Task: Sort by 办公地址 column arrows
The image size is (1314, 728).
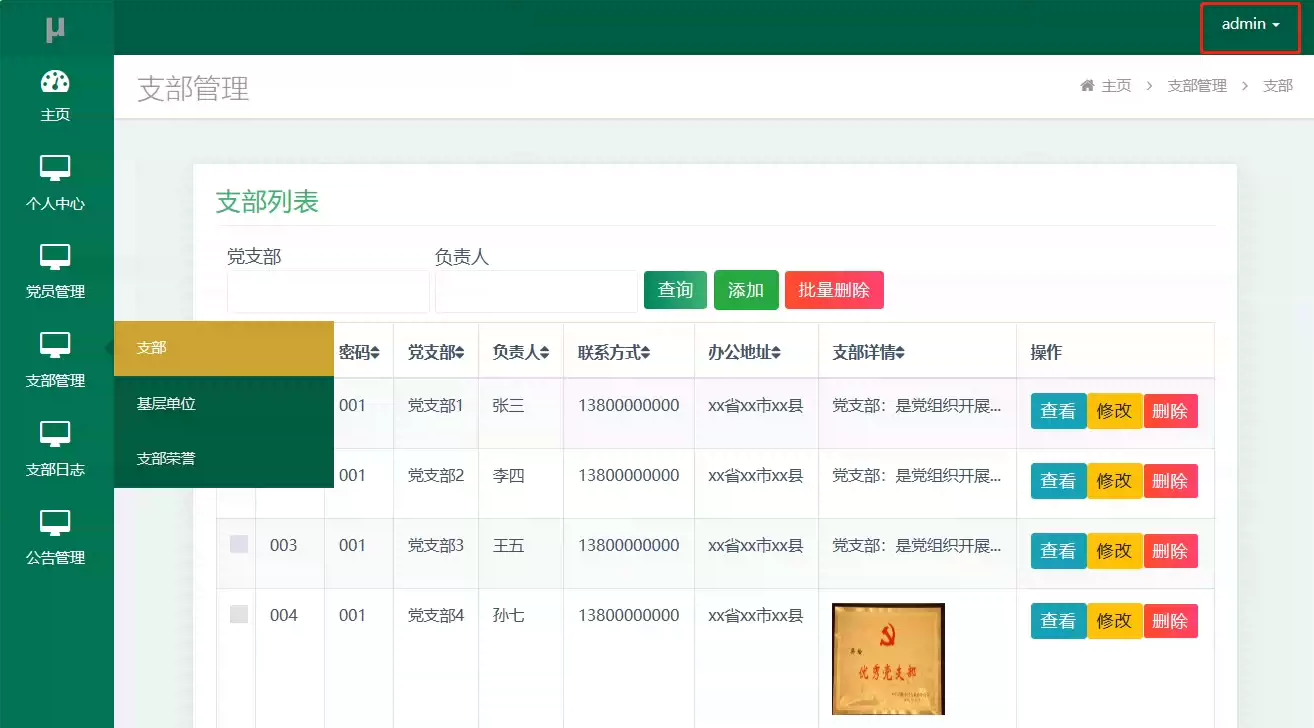Action: click(x=776, y=352)
